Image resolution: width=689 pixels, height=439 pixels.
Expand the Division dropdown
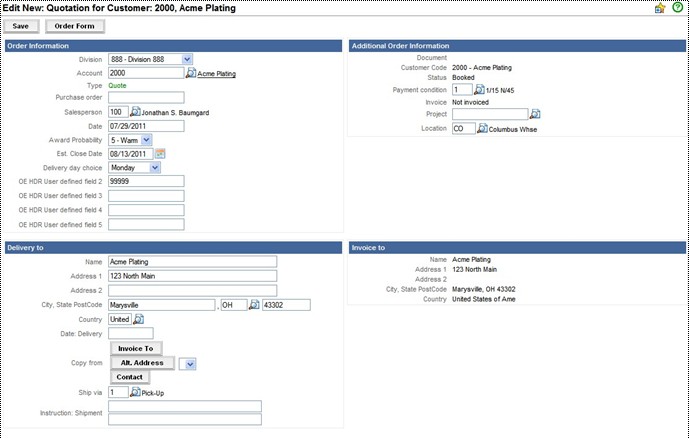(187, 59)
